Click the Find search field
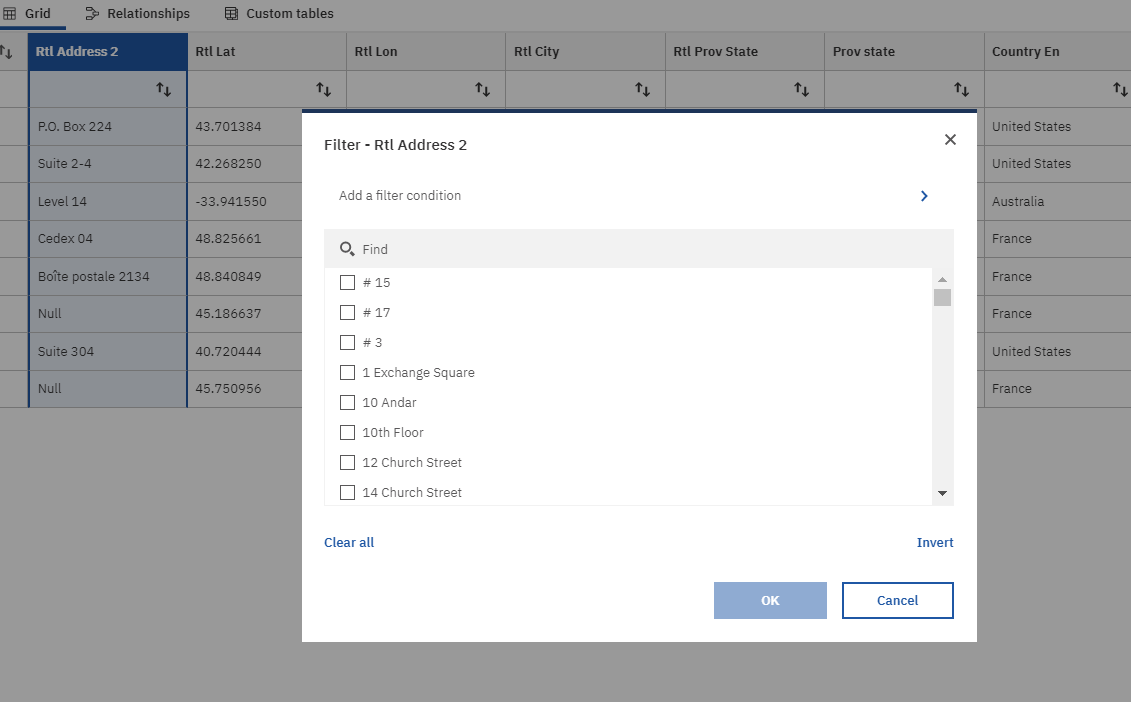This screenshot has width=1131, height=702. tap(639, 249)
